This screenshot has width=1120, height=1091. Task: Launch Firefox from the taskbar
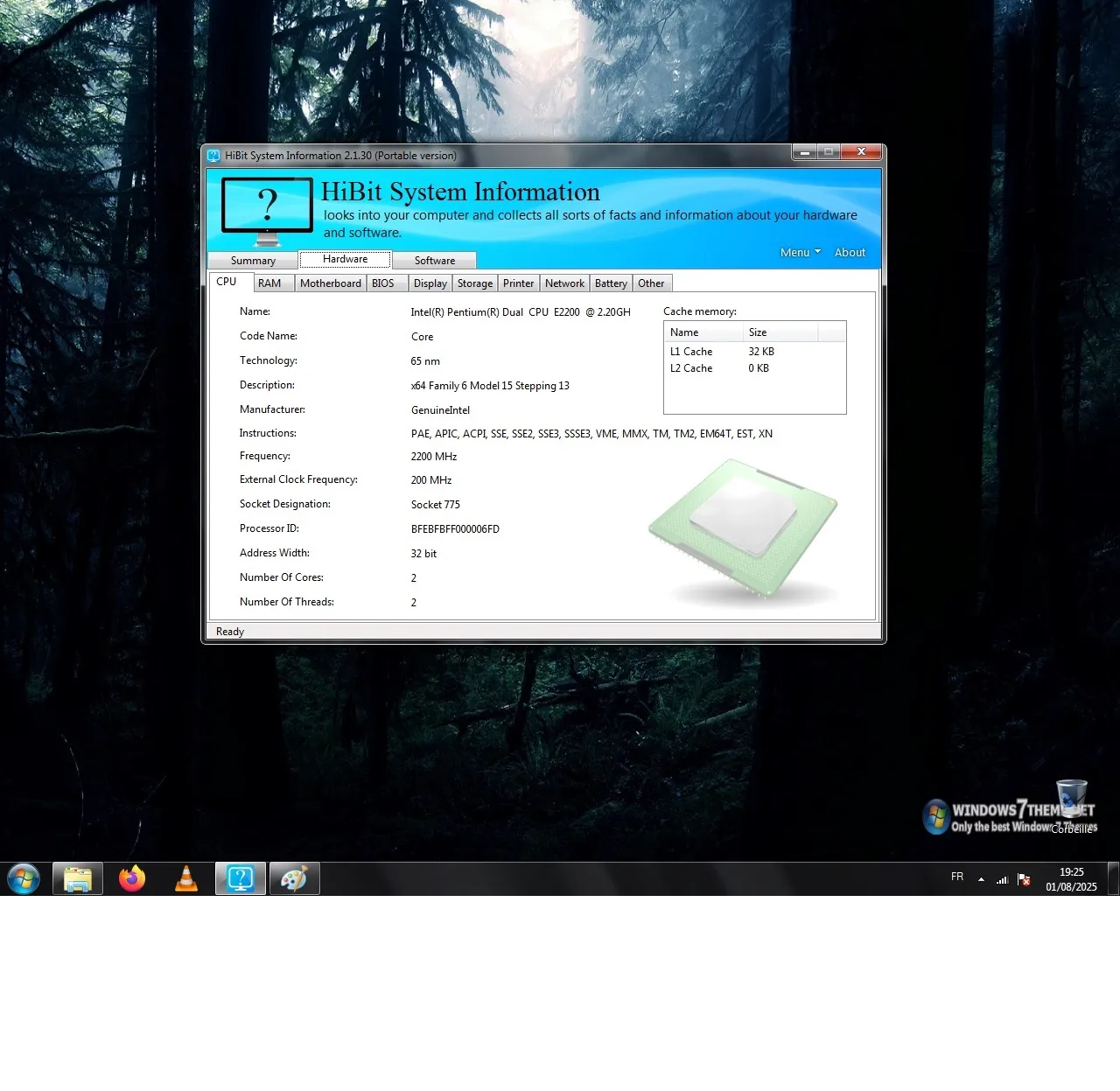coord(132,878)
